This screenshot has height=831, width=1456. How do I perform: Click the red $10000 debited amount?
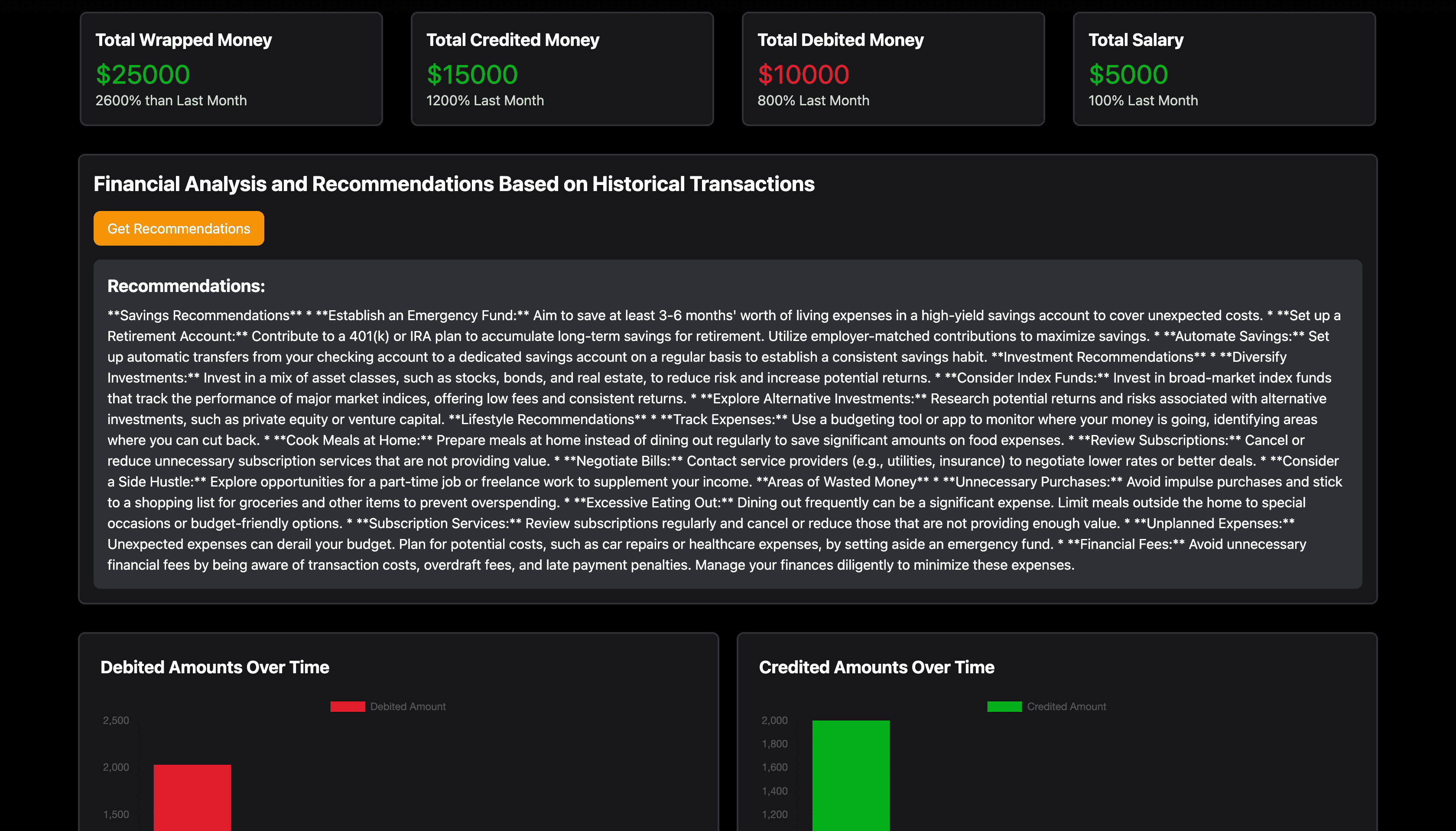click(x=803, y=75)
